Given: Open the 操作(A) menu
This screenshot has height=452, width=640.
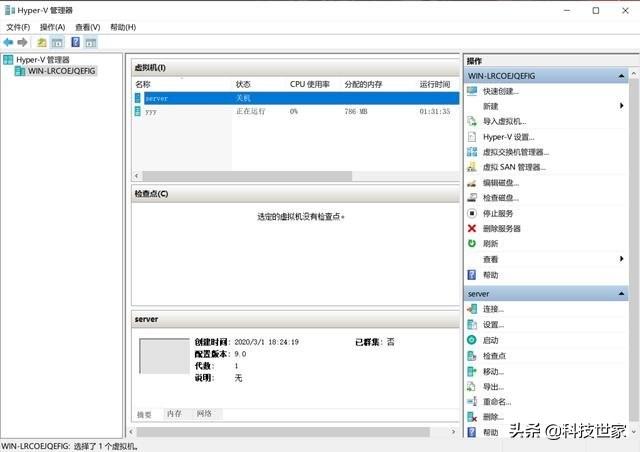Looking at the screenshot, I should tap(52, 27).
